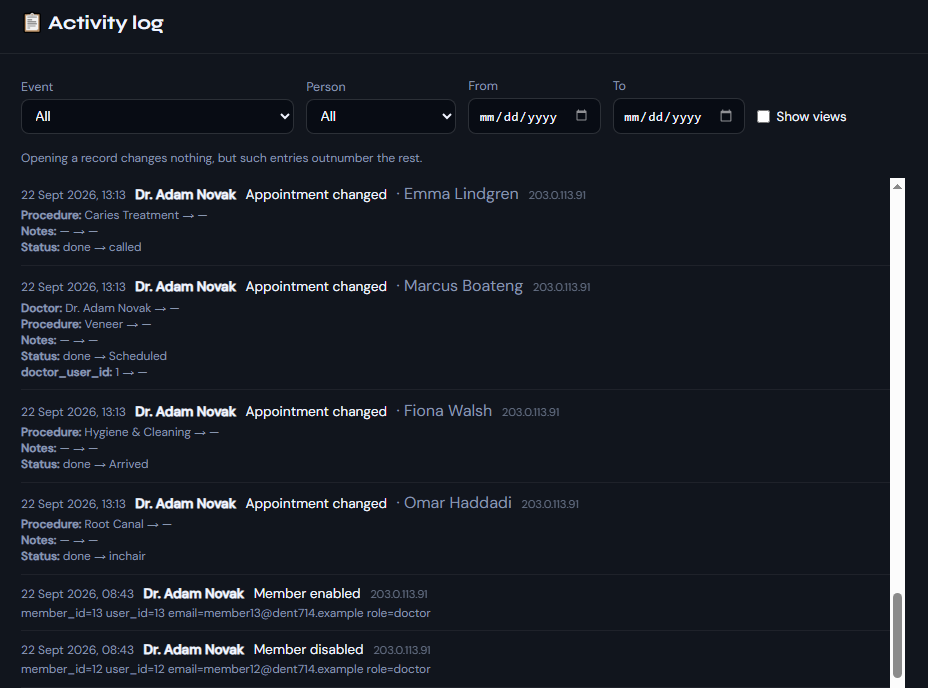Click timestamp of the Member enabled entry
Image resolution: width=928 pixels, height=688 pixels.
tap(78, 594)
